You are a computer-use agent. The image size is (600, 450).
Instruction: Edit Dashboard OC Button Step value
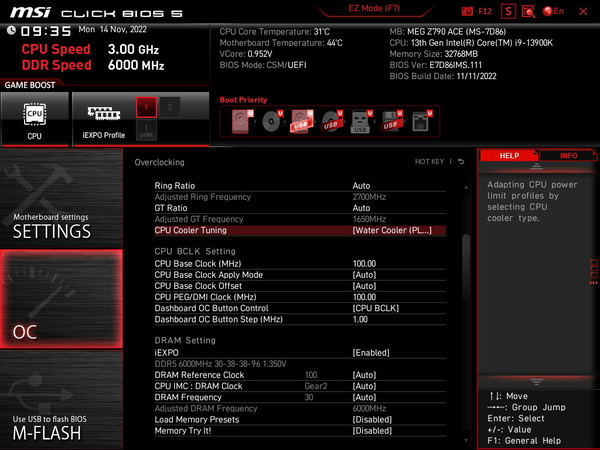[360, 319]
